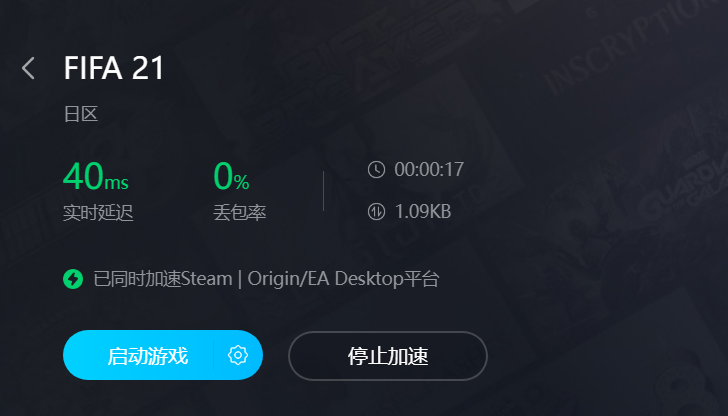728x416 pixels.
Task: Click the 已同时加速 status text
Action: [137, 279]
